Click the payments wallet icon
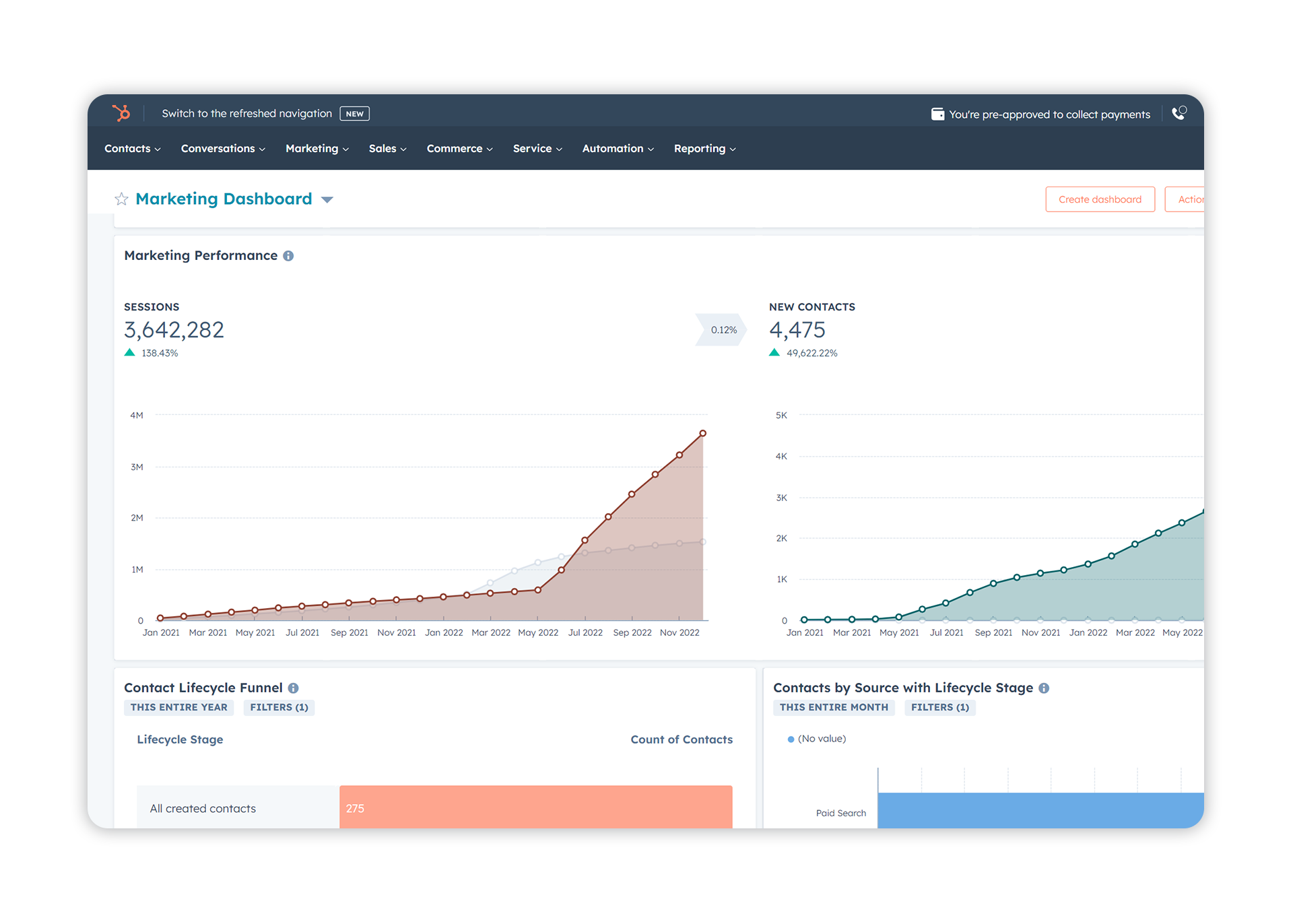Screen dimensions: 1293x924 tap(937, 114)
